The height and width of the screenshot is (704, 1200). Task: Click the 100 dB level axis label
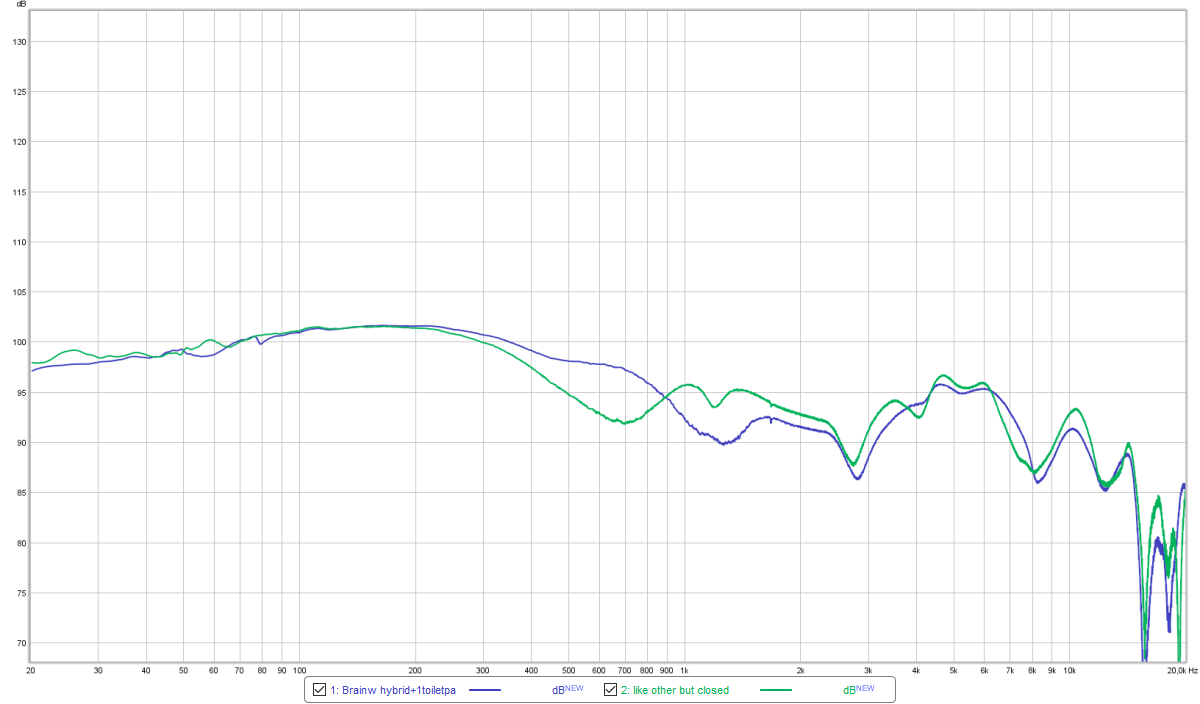tap(15, 342)
